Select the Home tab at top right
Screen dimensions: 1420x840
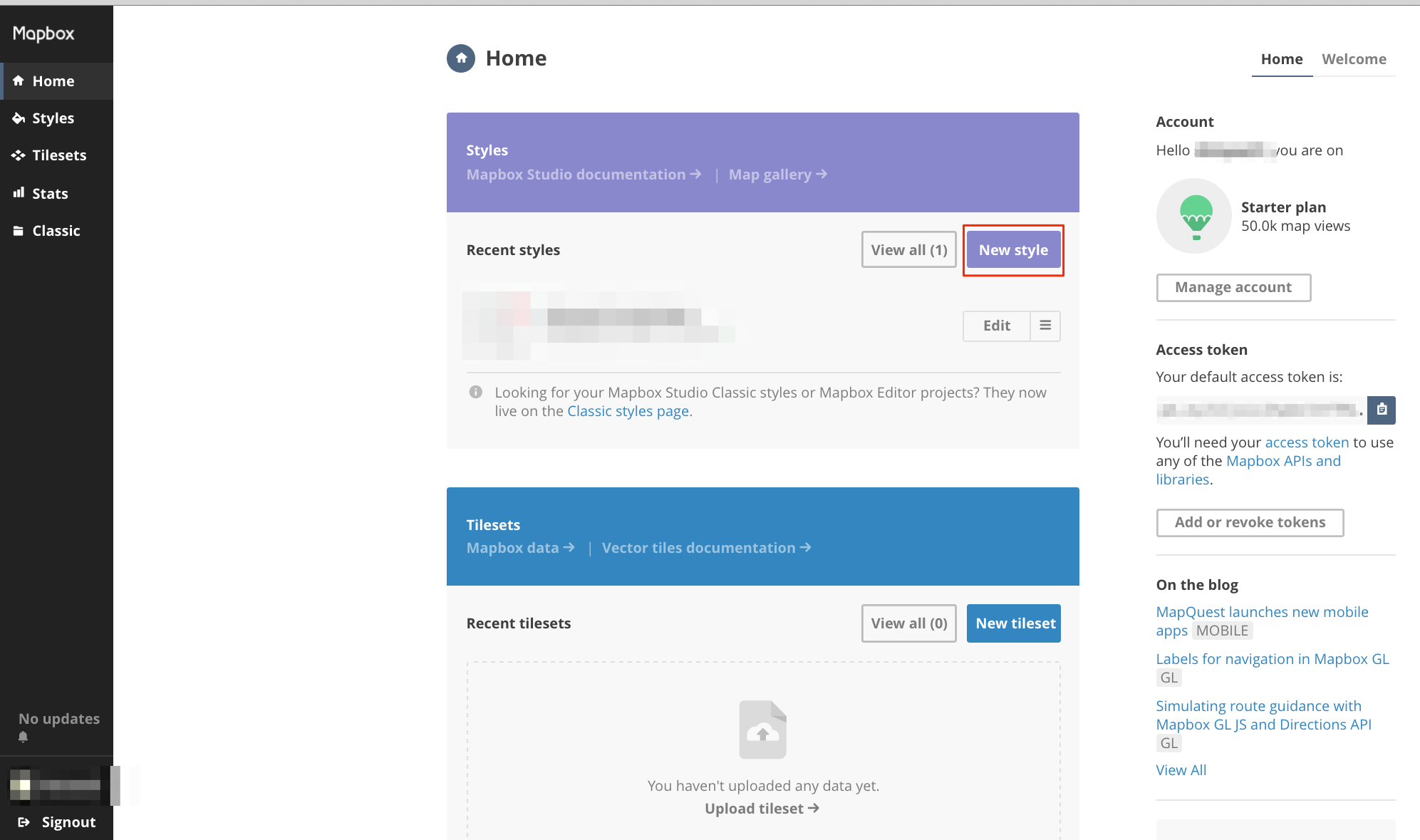coord(1281,59)
